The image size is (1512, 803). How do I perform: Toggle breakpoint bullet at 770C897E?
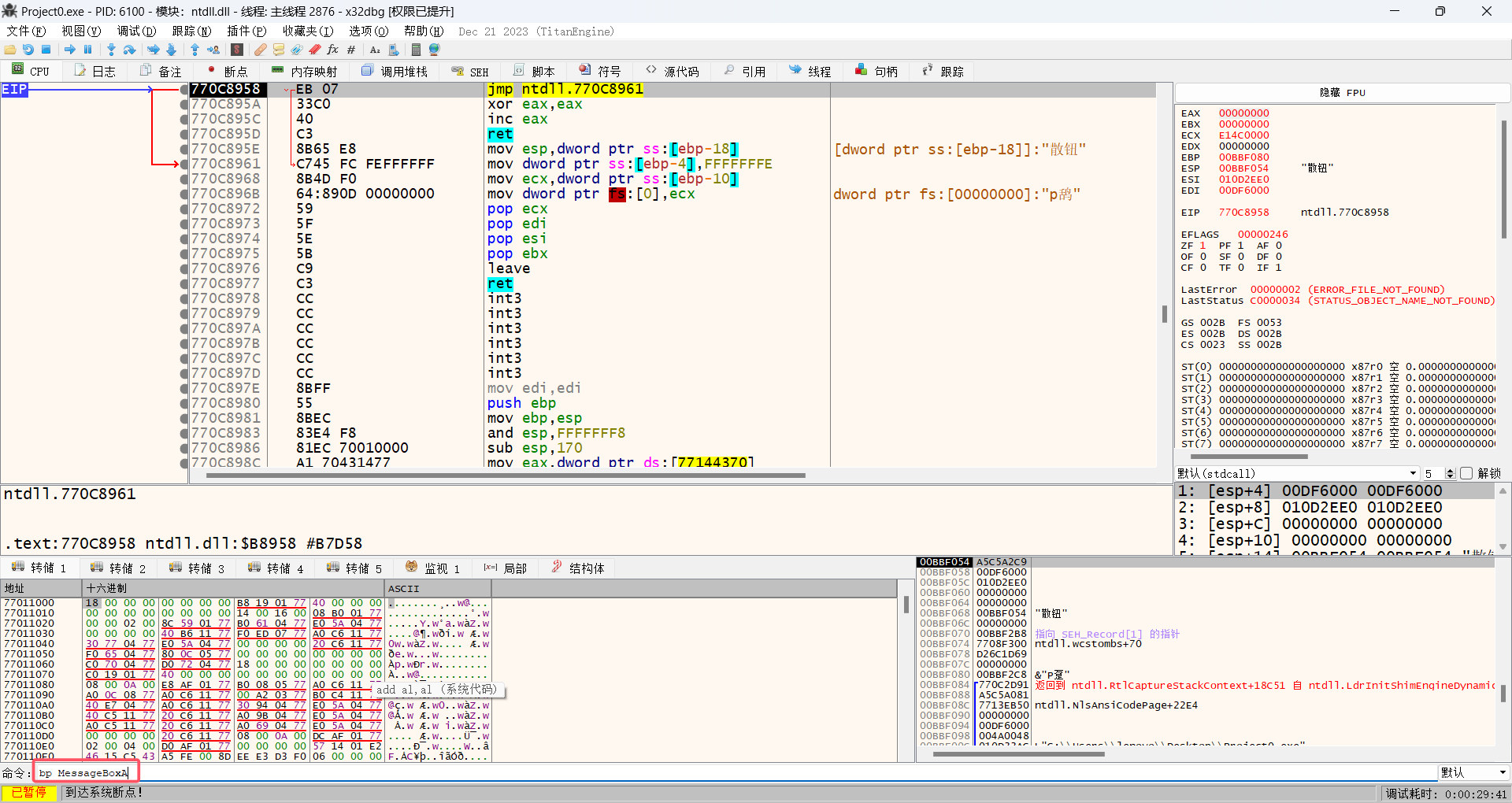(x=184, y=388)
